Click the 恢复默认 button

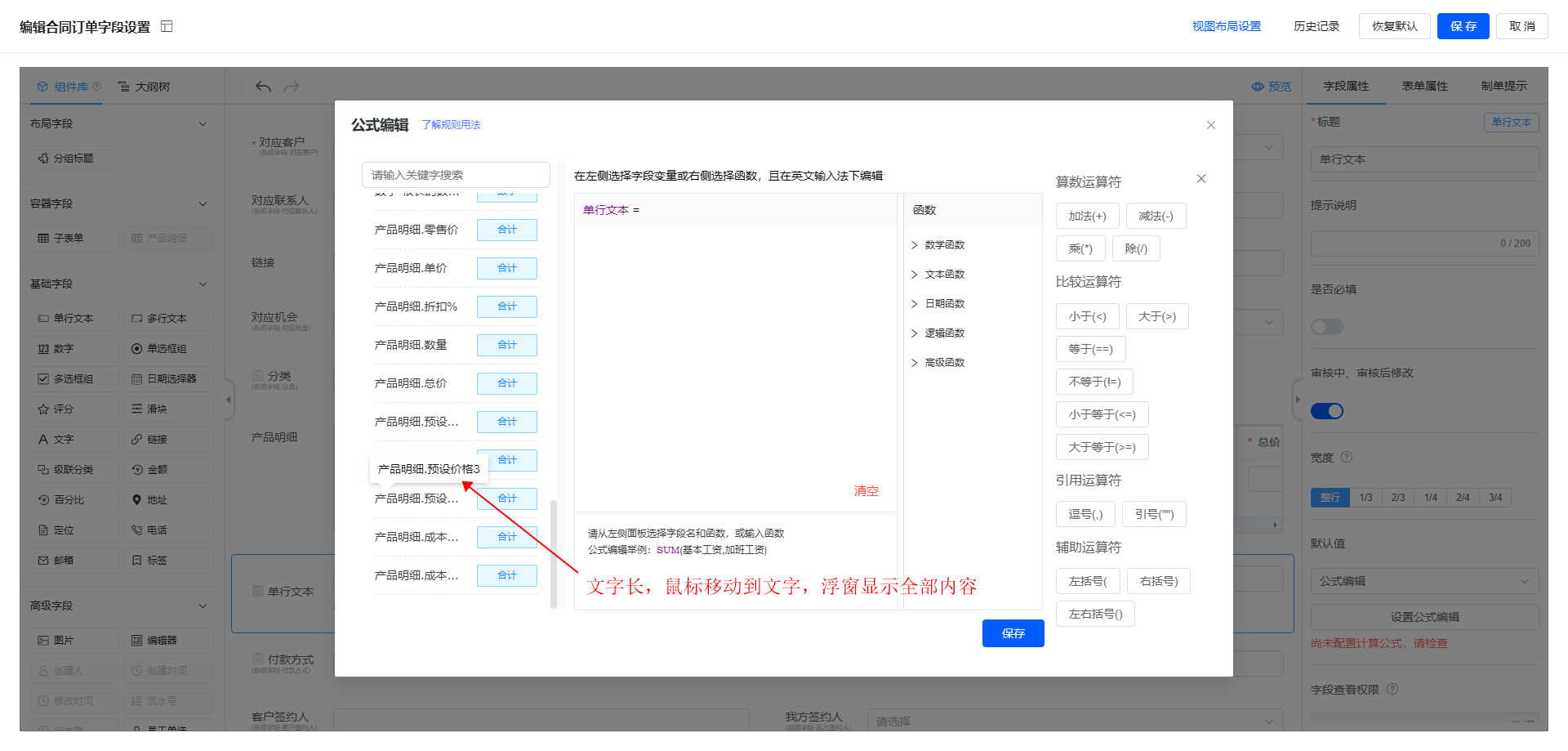[1395, 26]
